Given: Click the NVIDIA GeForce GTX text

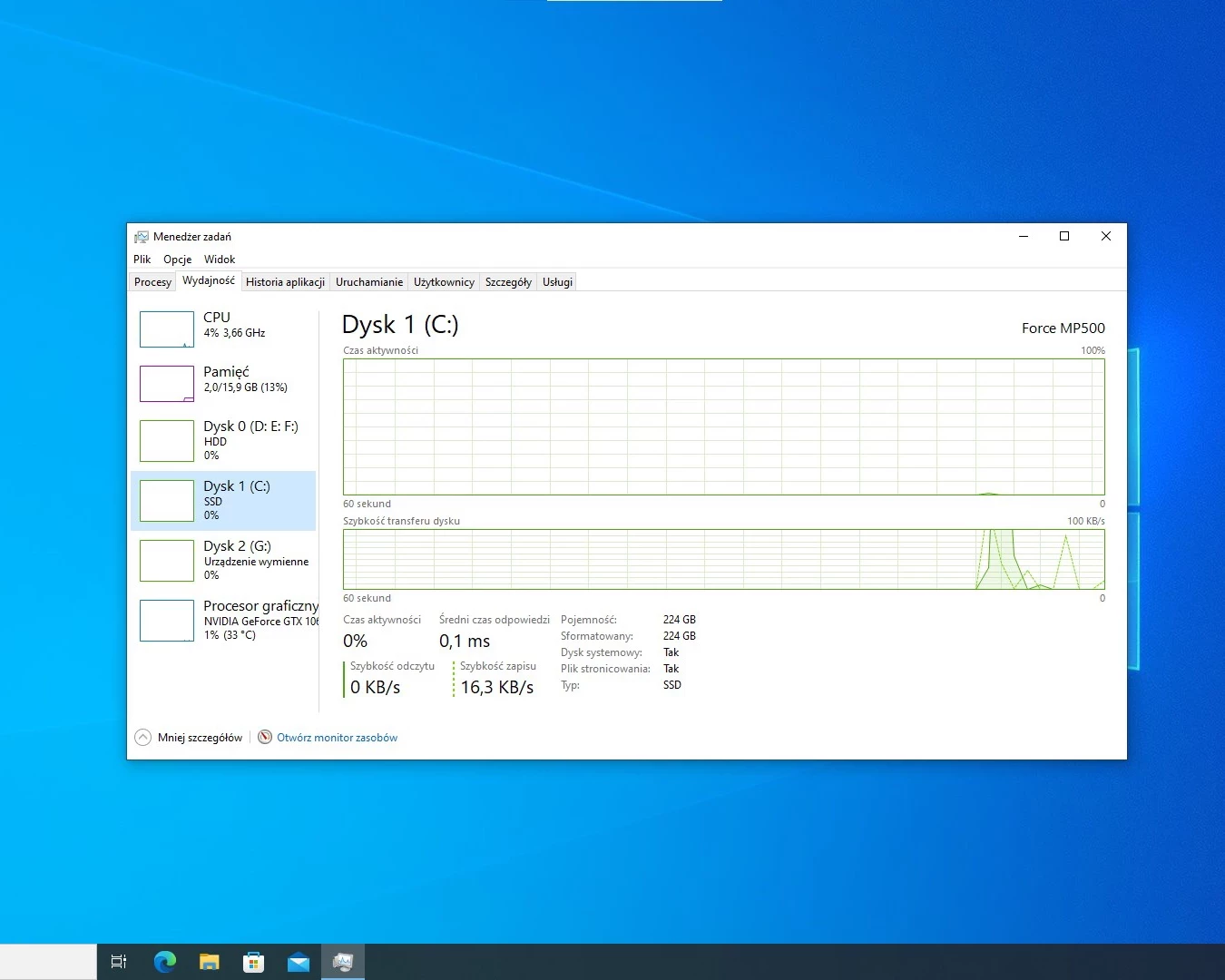Looking at the screenshot, I should pyautogui.click(x=261, y=622).
